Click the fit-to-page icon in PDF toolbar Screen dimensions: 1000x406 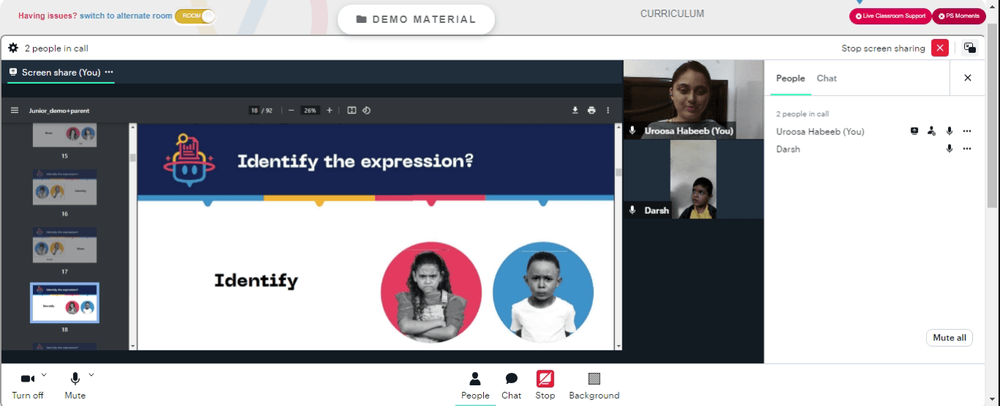(x=351, y=110)
